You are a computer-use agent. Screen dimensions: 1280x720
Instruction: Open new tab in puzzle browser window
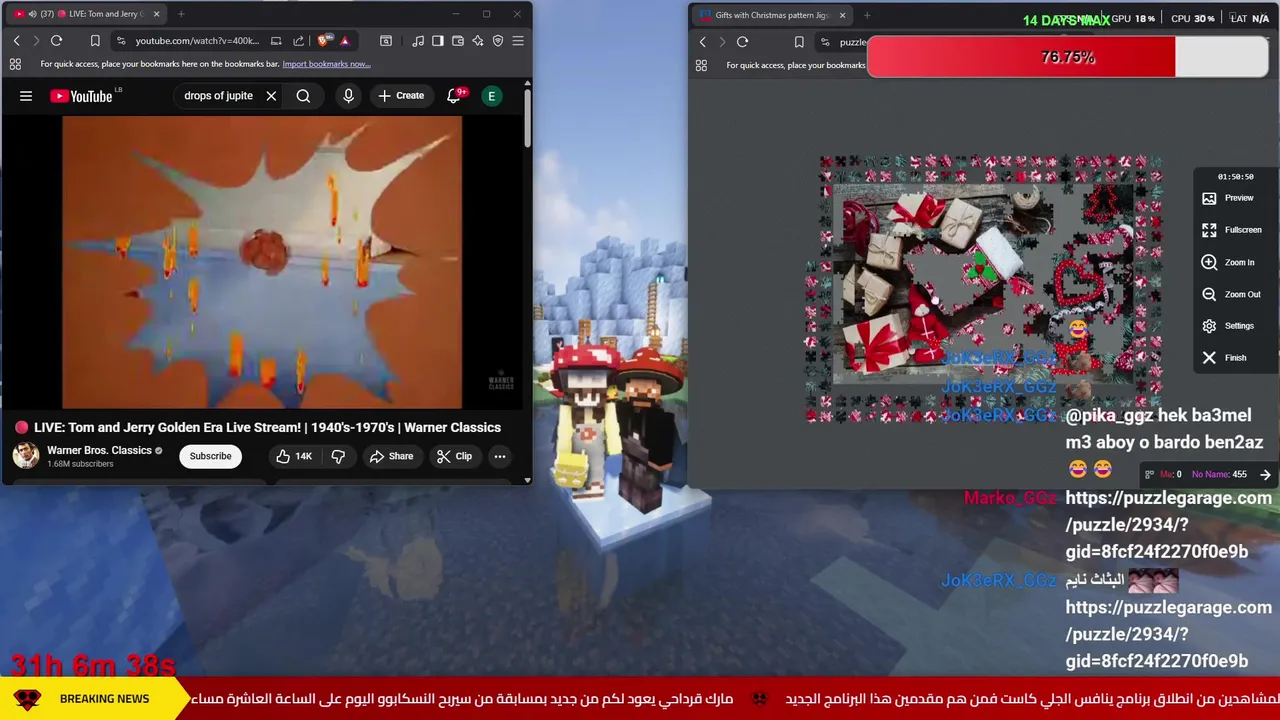(x=867, y=15)
